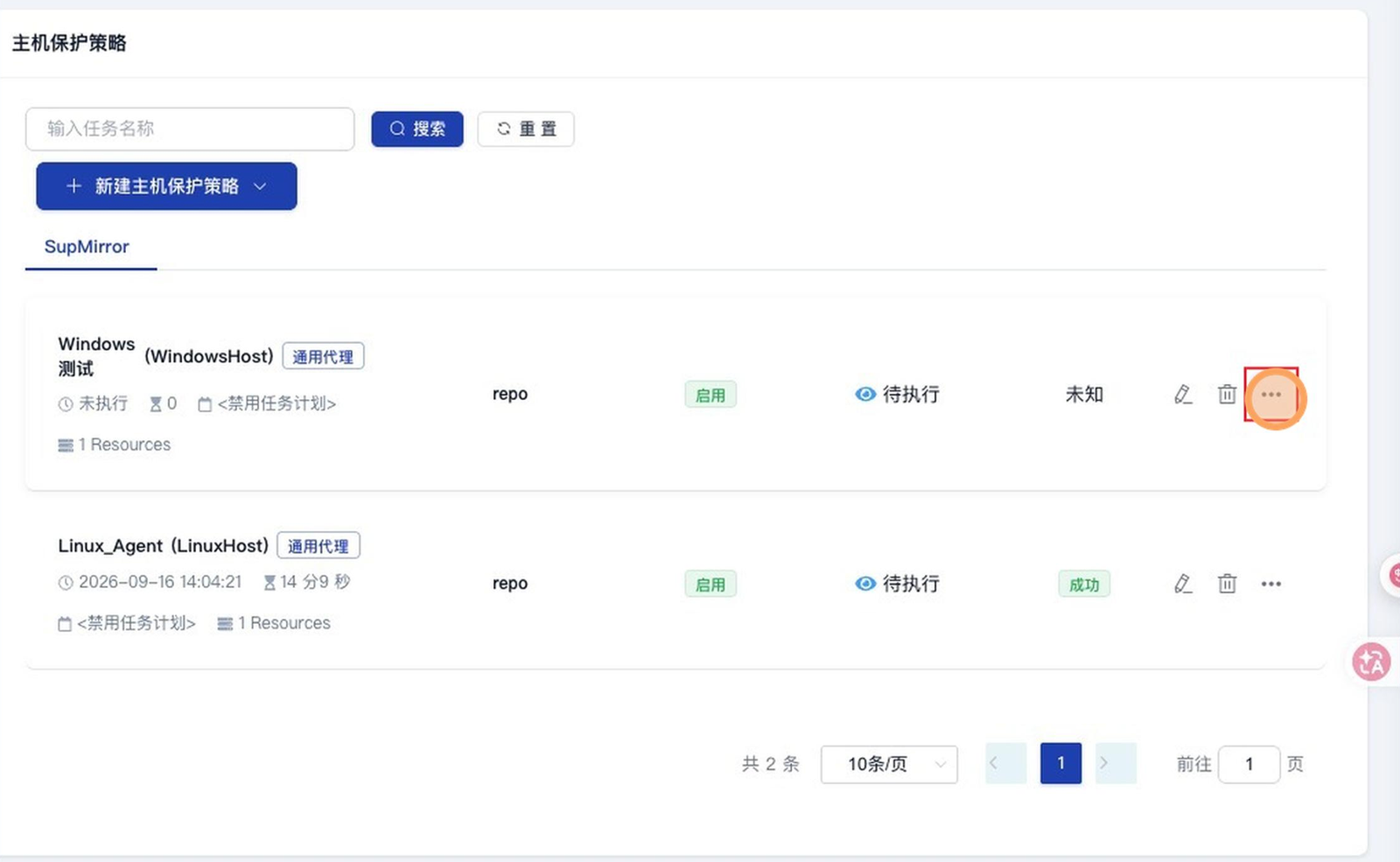Click the 2026-09-16 14:04:21 timestamp
Image resolution: width=1400 pixels, height=862 pixels.
click(160, 582)
